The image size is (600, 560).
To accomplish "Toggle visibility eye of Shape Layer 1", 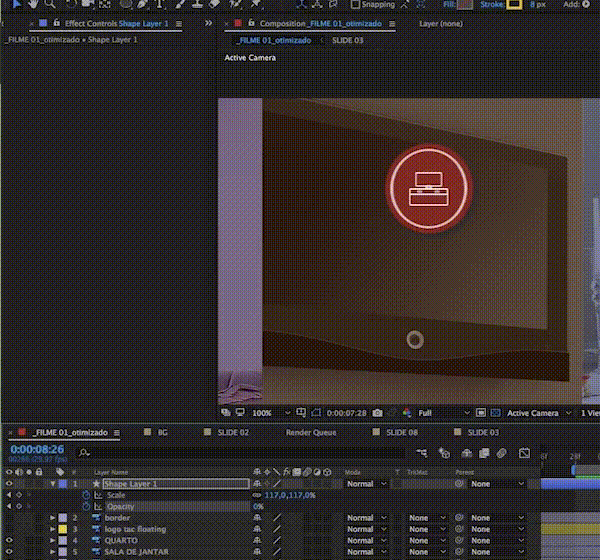I will click(10, 484).
